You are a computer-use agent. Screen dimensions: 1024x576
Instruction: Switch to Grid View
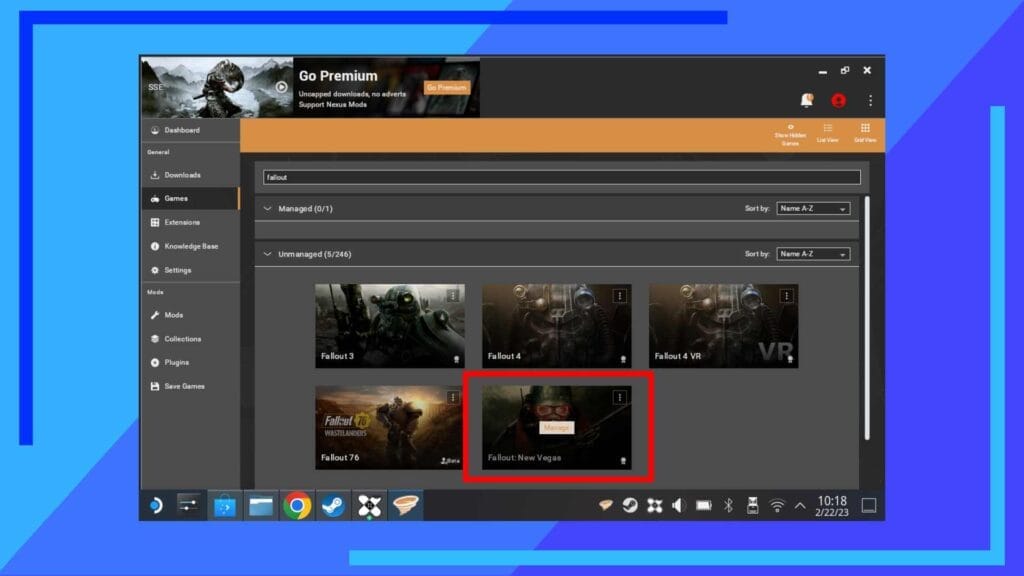(x=865, y=133)
